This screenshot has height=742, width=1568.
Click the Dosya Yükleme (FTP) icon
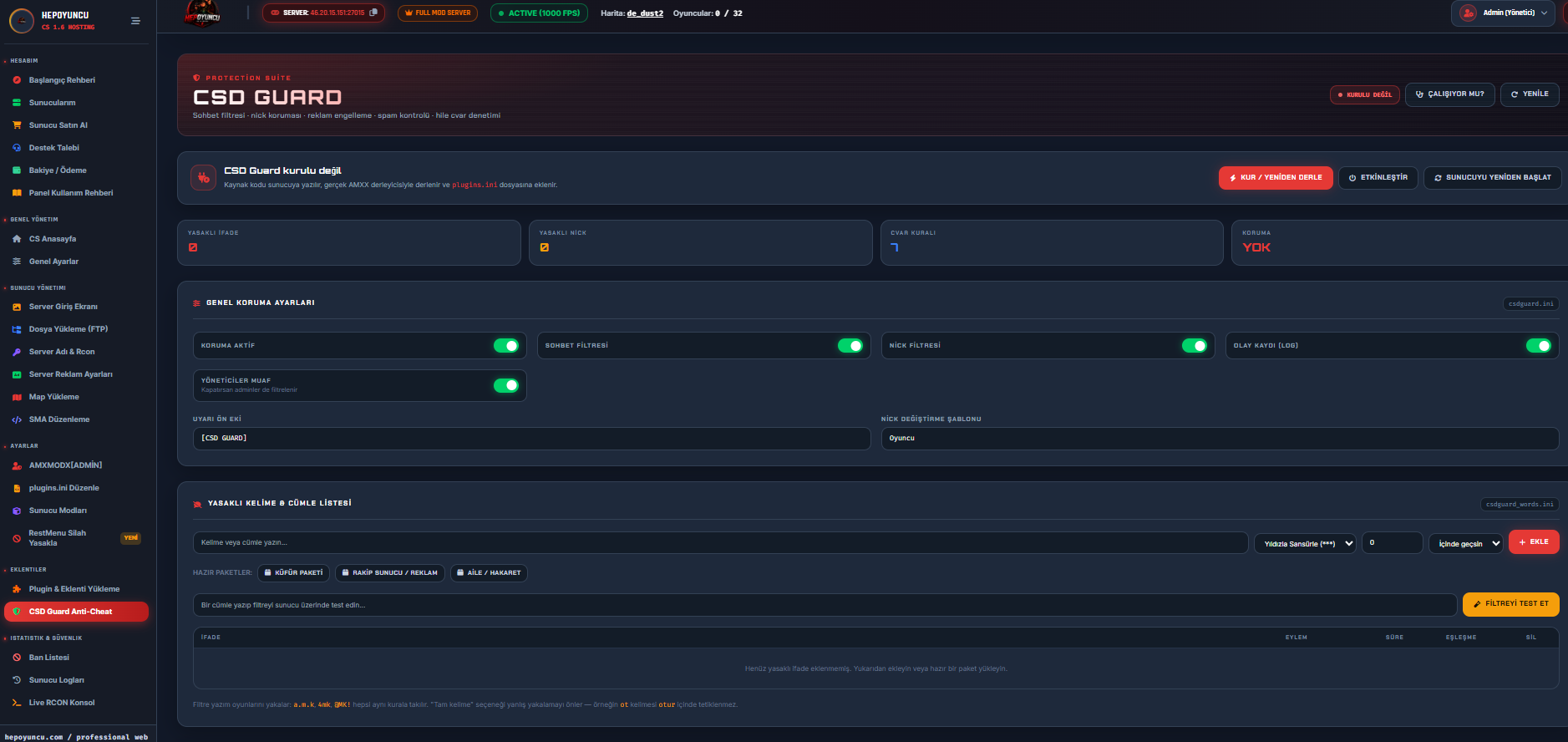pyautogui.click(x=17, y=329)
